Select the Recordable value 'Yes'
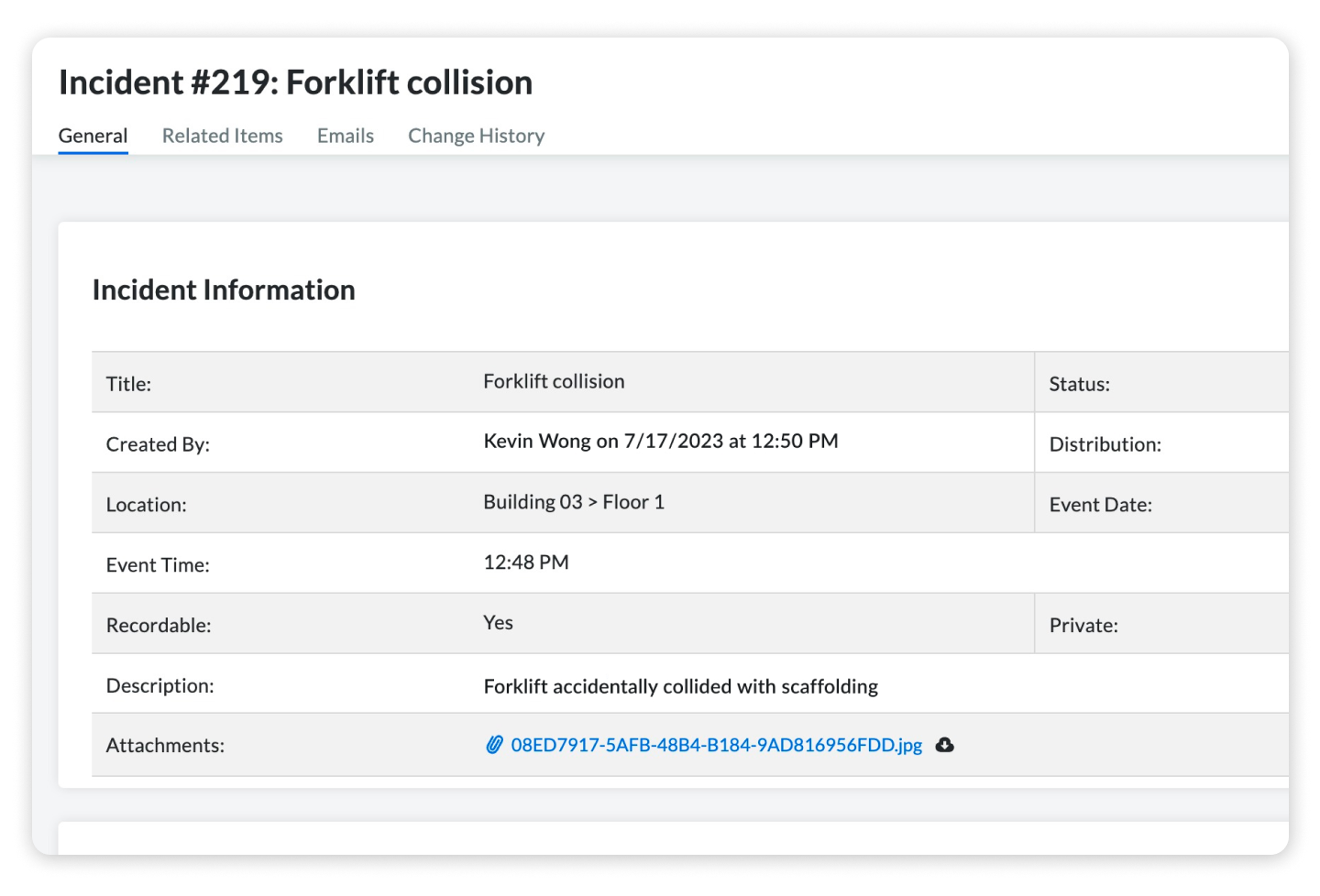The image size is (1320, 896). (498, 622)
